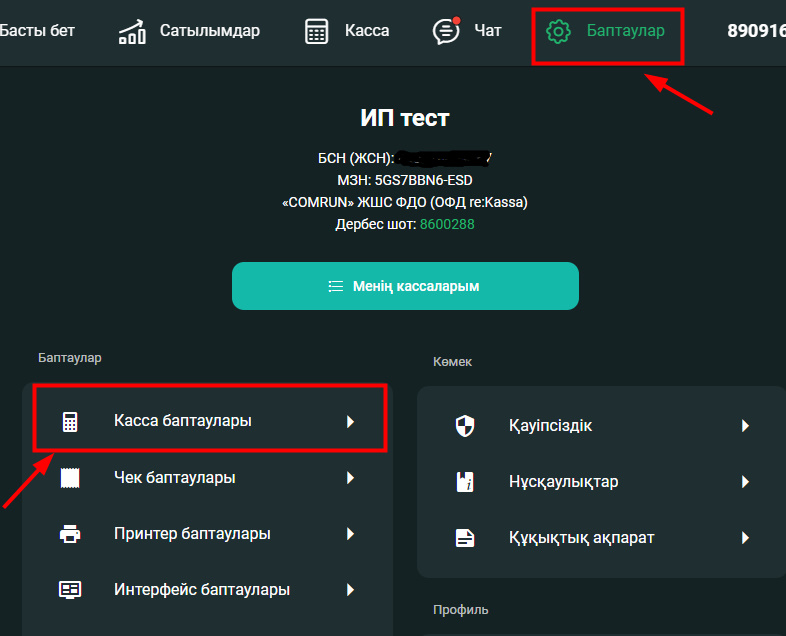The height and width of the screenshot is (636, 786).
Task: Open the sales chart icon (Сатылымдар)
Action: click(132, 31)
